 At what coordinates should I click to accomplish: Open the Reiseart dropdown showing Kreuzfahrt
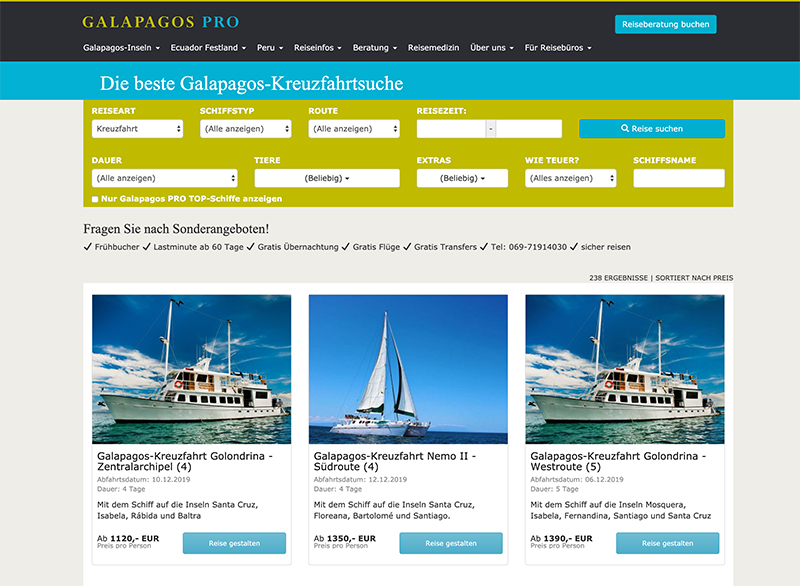[137, 128]
